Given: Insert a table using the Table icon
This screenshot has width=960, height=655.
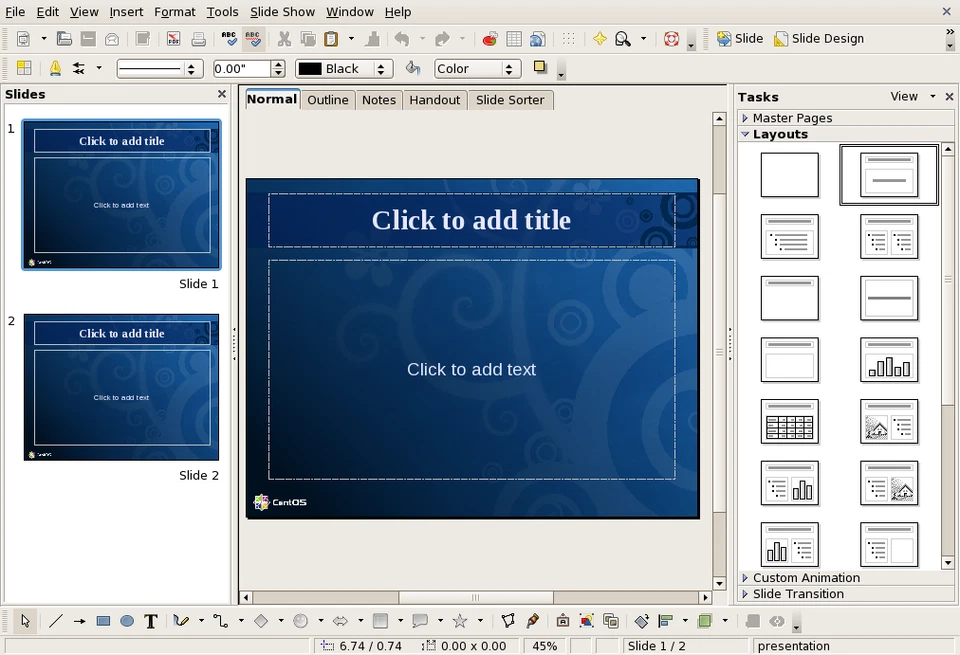Looking at the screenshot, I should [514, 39].
